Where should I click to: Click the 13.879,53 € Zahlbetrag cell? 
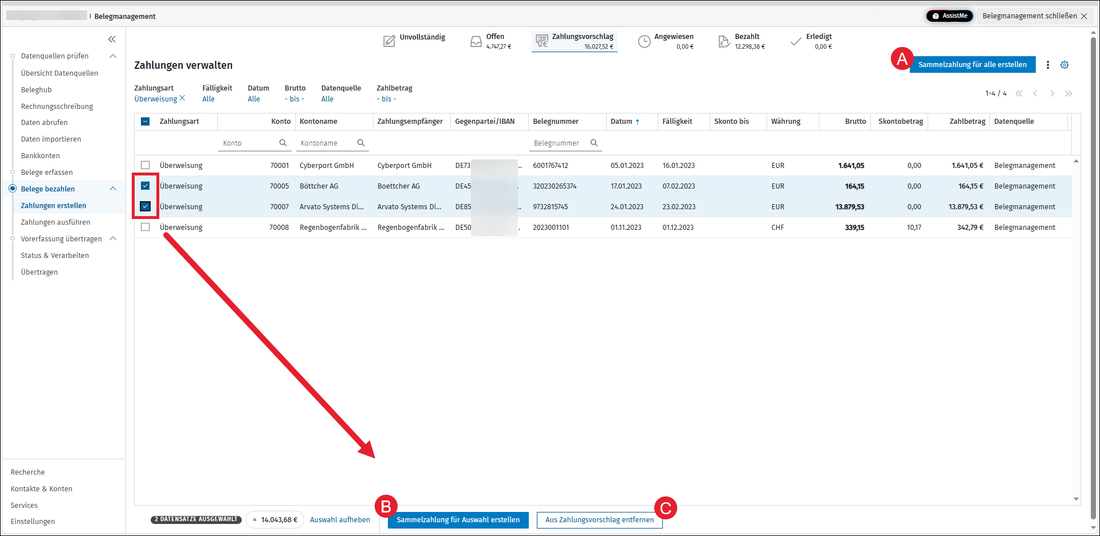pos(966,206)
